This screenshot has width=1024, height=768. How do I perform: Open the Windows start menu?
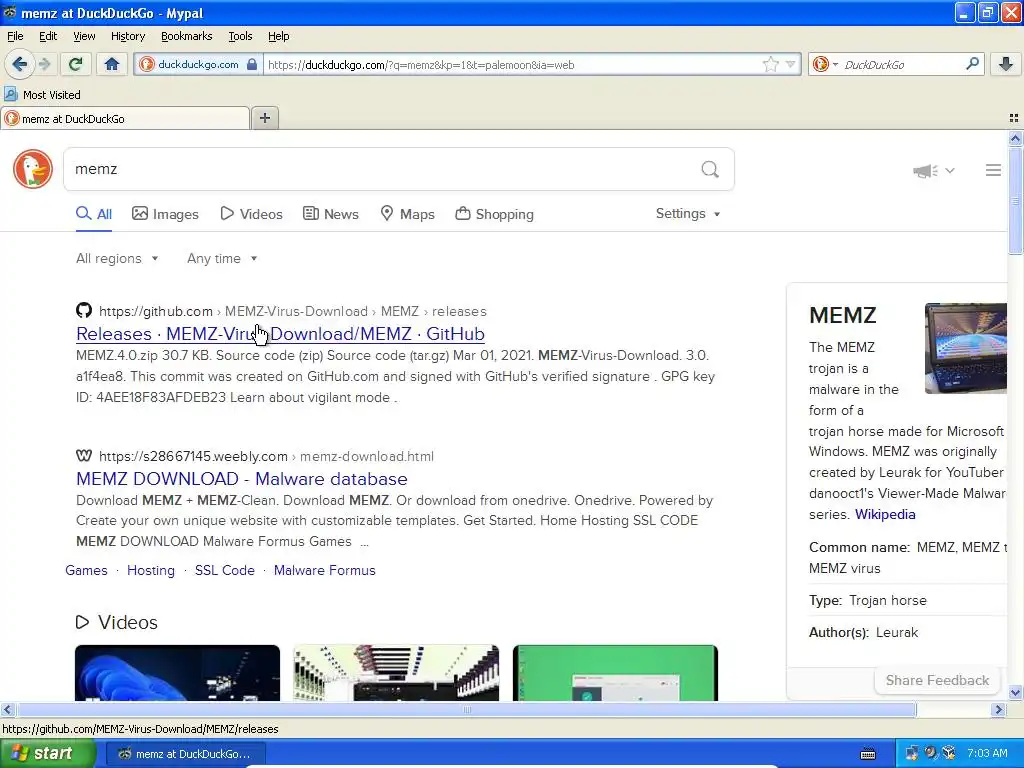(47, 754)
